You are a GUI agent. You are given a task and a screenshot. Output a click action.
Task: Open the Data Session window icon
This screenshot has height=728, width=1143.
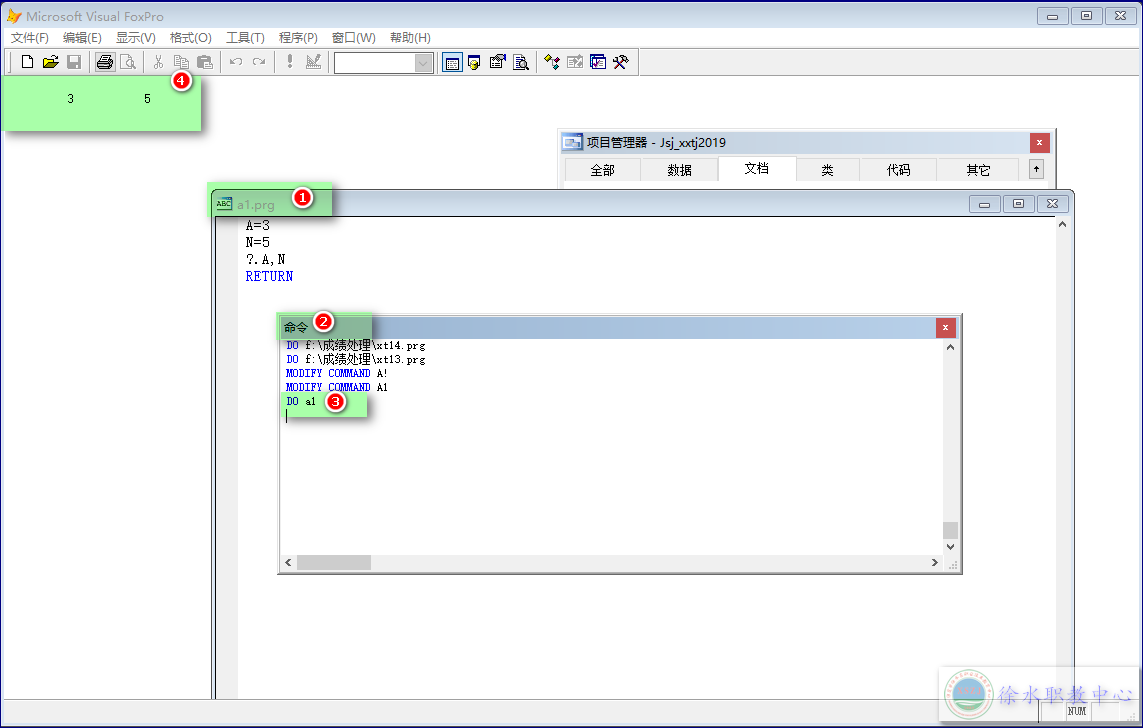tap(475, 62)
